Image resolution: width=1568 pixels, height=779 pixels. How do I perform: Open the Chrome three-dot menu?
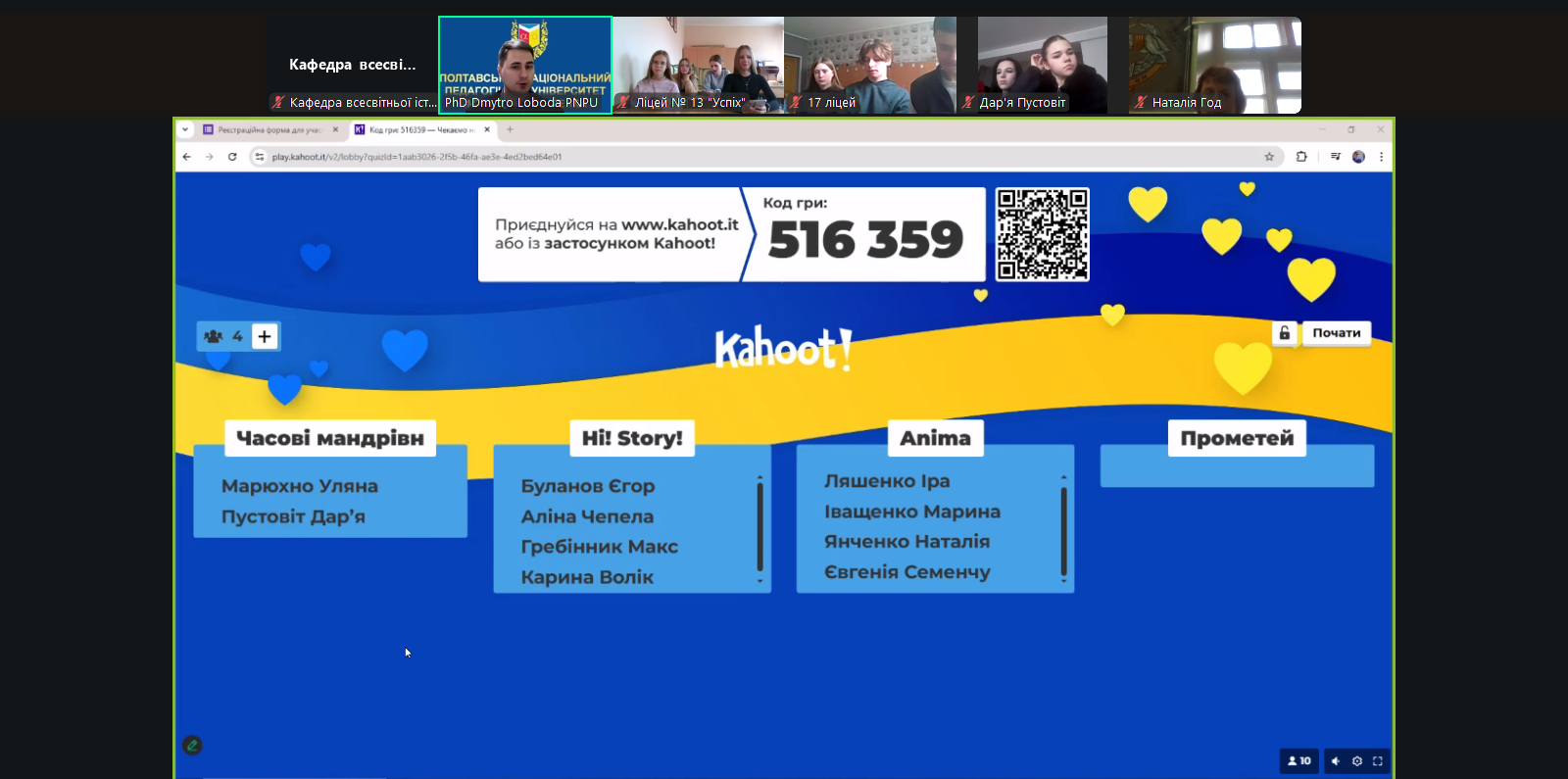[1381, 157]
